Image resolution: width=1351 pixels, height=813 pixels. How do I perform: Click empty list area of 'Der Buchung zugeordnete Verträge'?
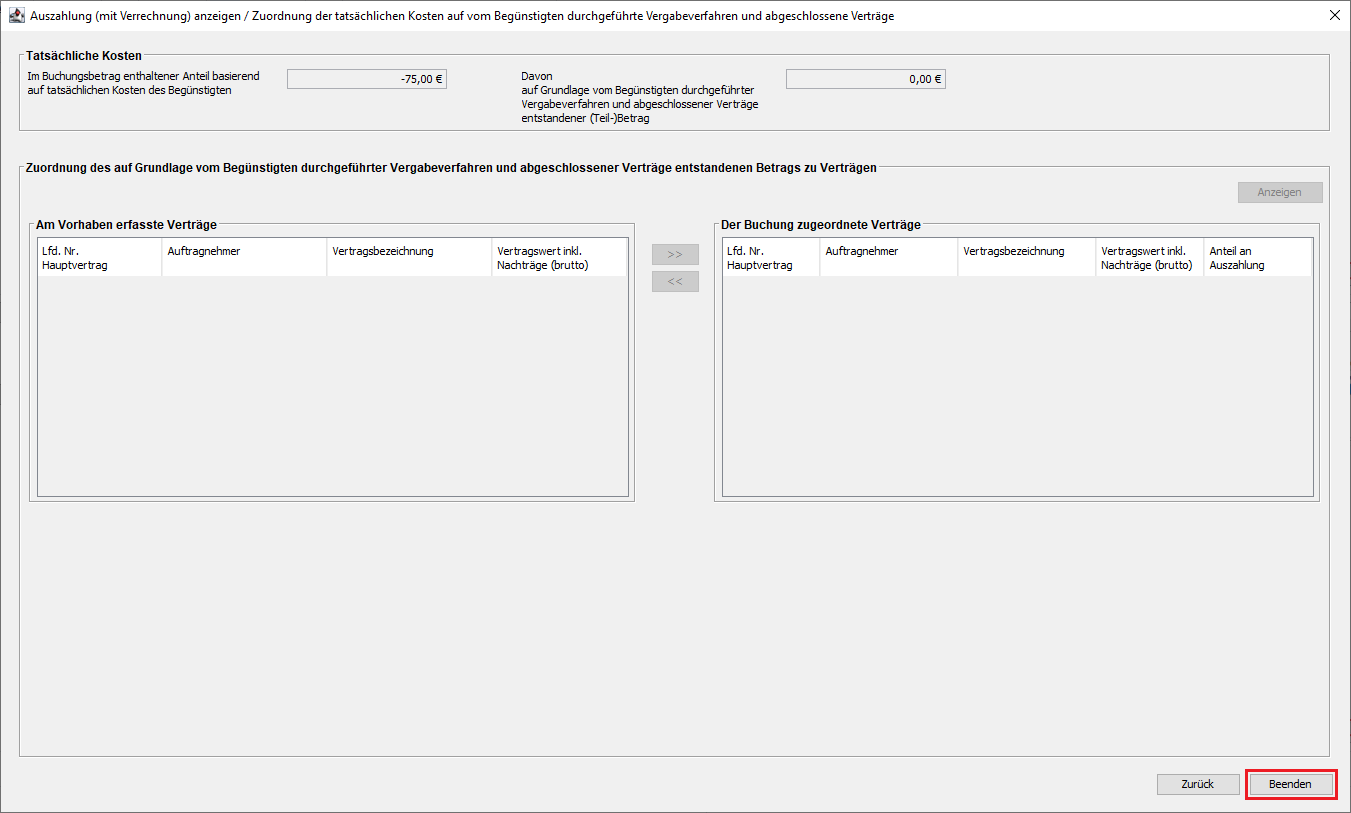(1016, 390)
